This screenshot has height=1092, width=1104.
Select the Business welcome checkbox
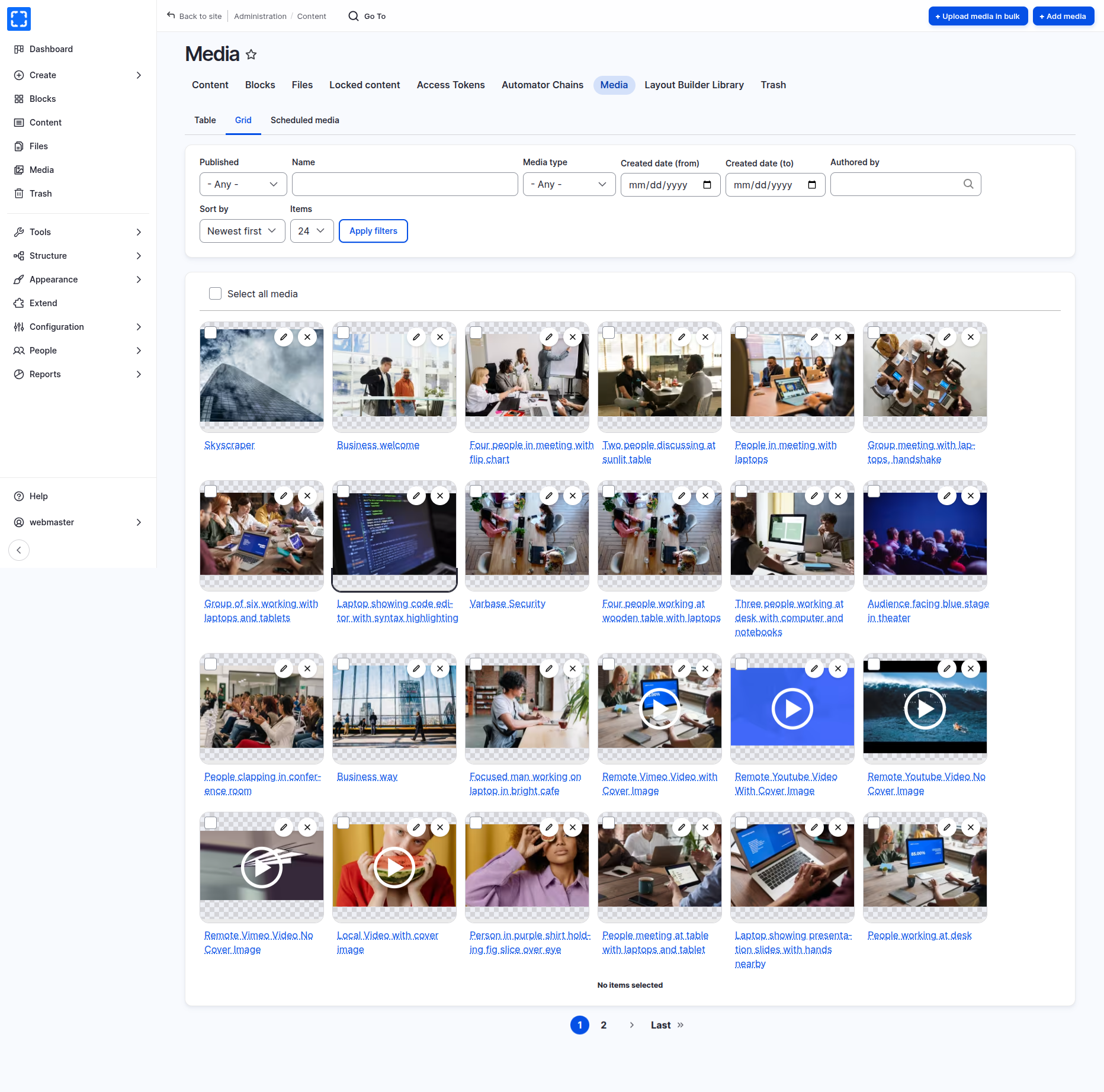(x=343, y=332)
